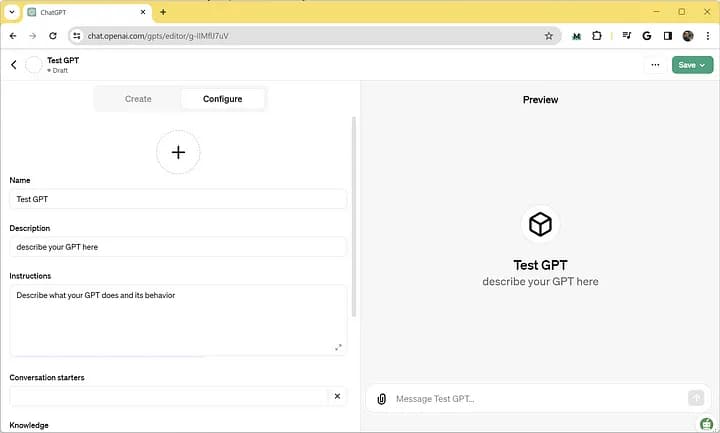The height and width of the screenshot is (433, 720).
Task: Click the Name field containing Test GPT
Action: pyautogui.click(x=178, y=199)
